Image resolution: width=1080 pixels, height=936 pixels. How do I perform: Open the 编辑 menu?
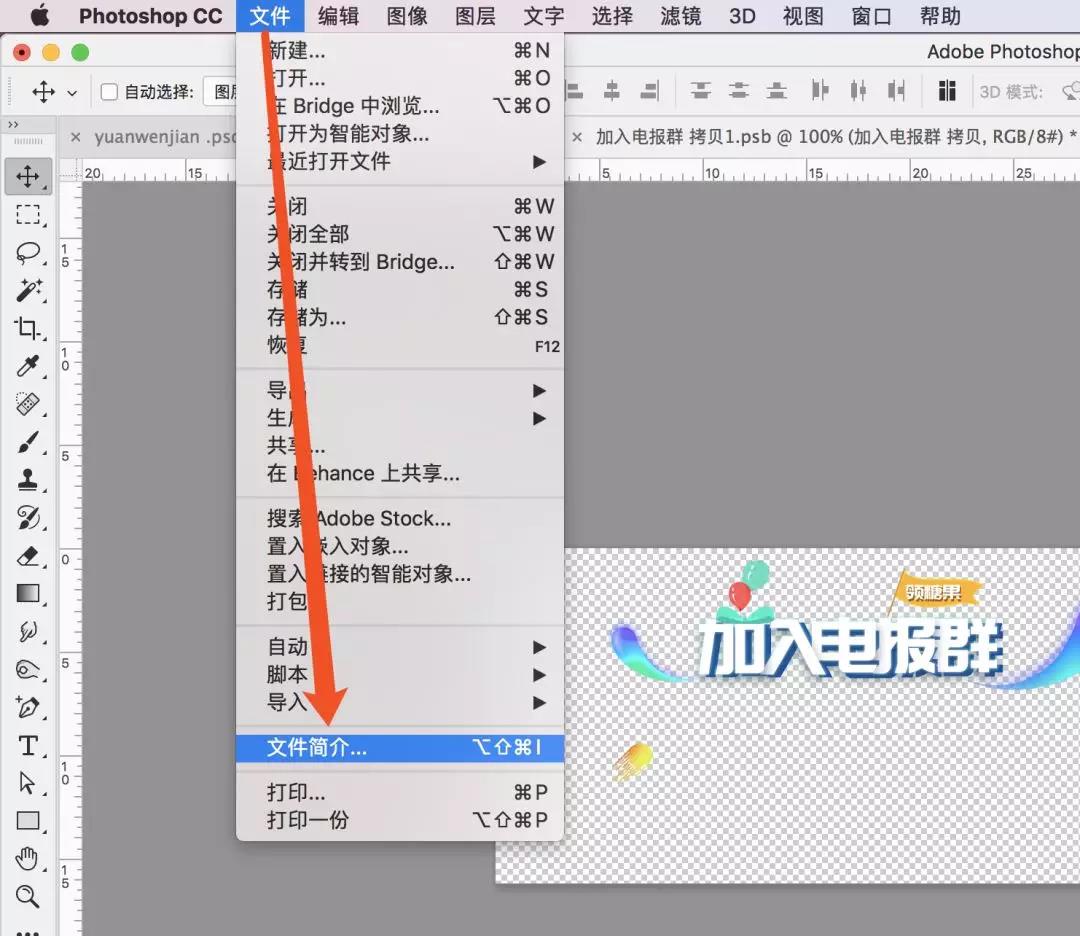(x=338, y=16)
